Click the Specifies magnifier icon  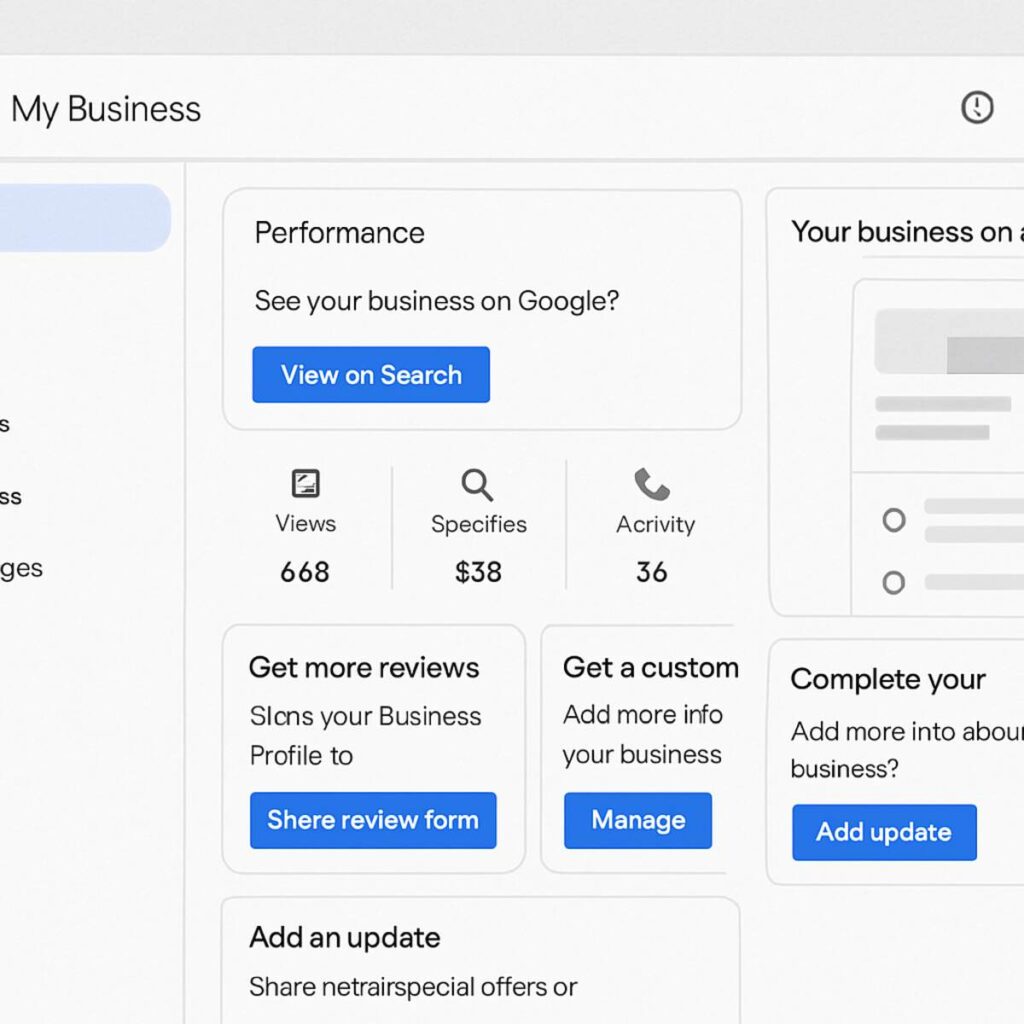[x=477, y=485]
